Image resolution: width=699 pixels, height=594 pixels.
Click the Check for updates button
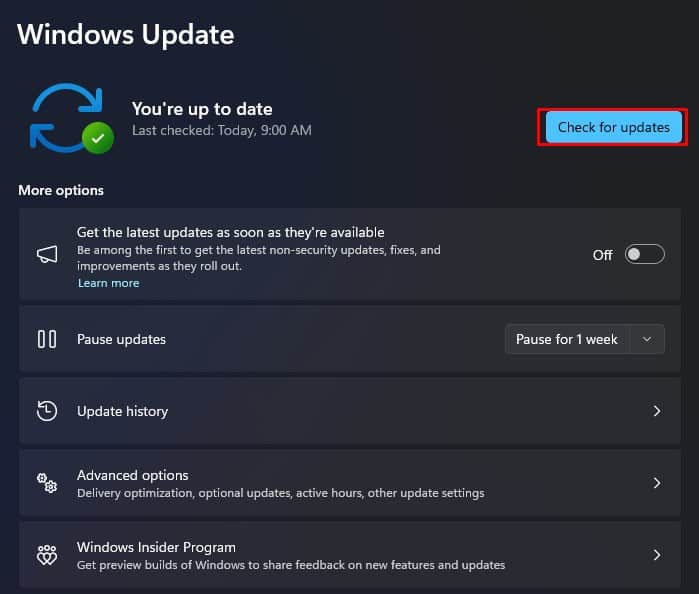[x=613, y=127]
